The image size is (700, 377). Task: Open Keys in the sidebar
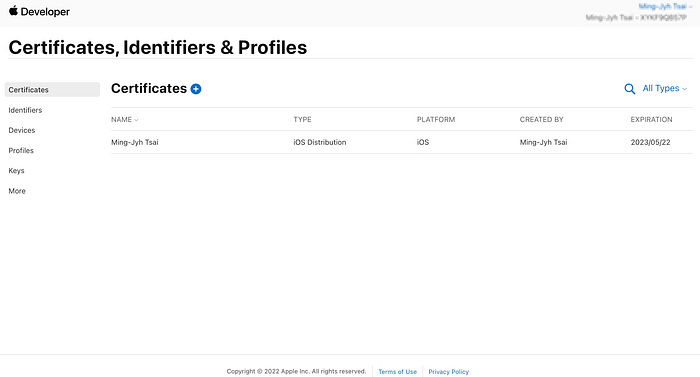pos(16,171)
